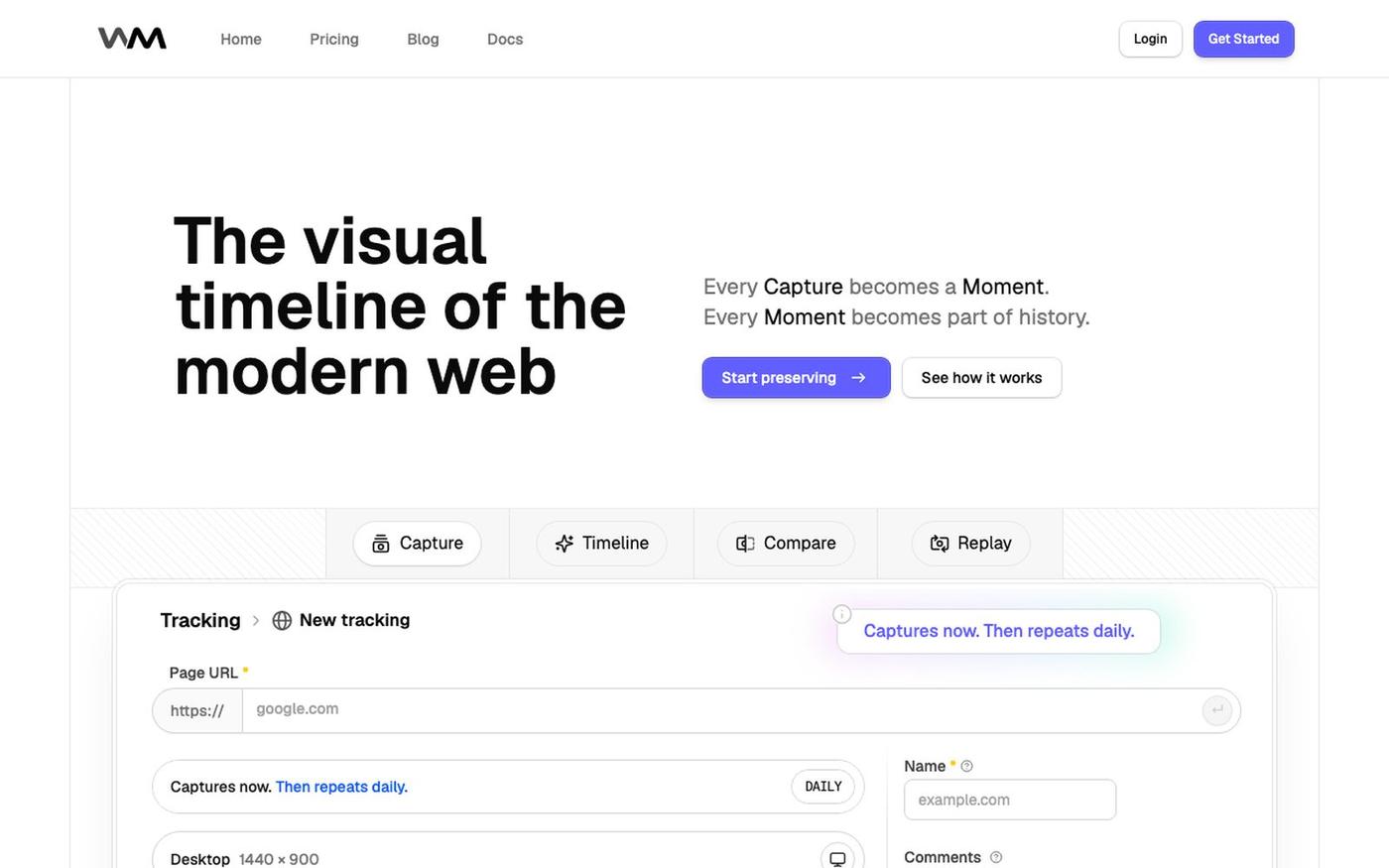
Task: Click the Login button
Action: (x=1150, y=39)
